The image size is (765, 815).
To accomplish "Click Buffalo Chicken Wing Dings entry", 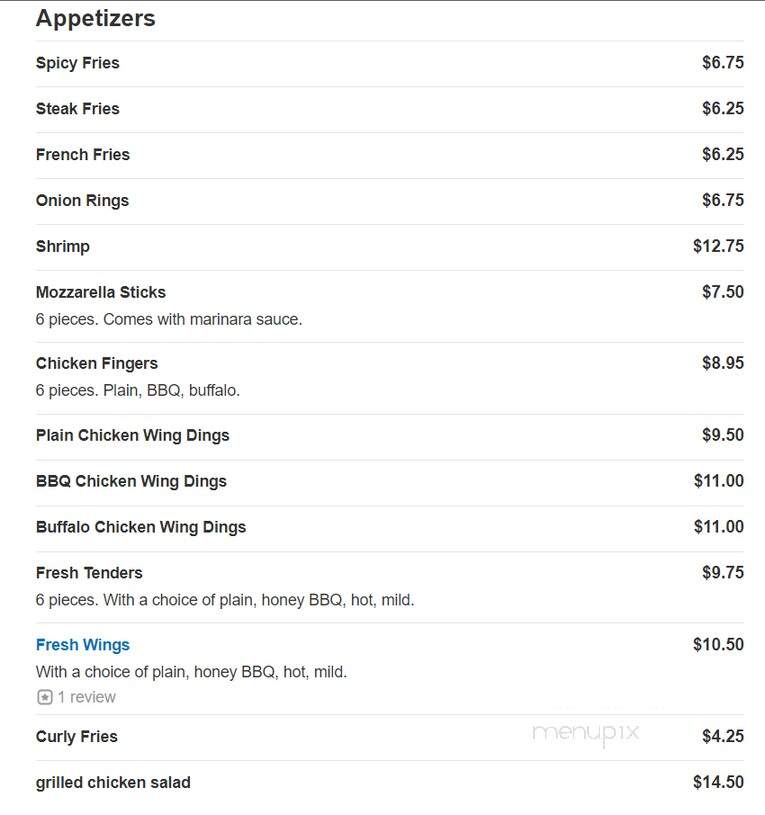I will click(x=141, y=527).
